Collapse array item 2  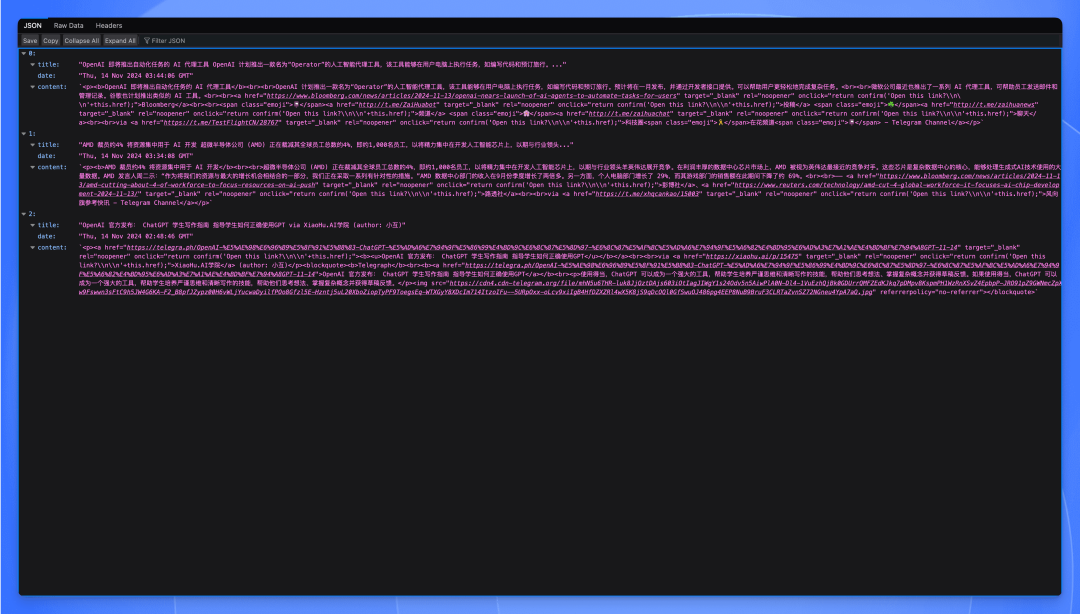click(x=23, y=214)
